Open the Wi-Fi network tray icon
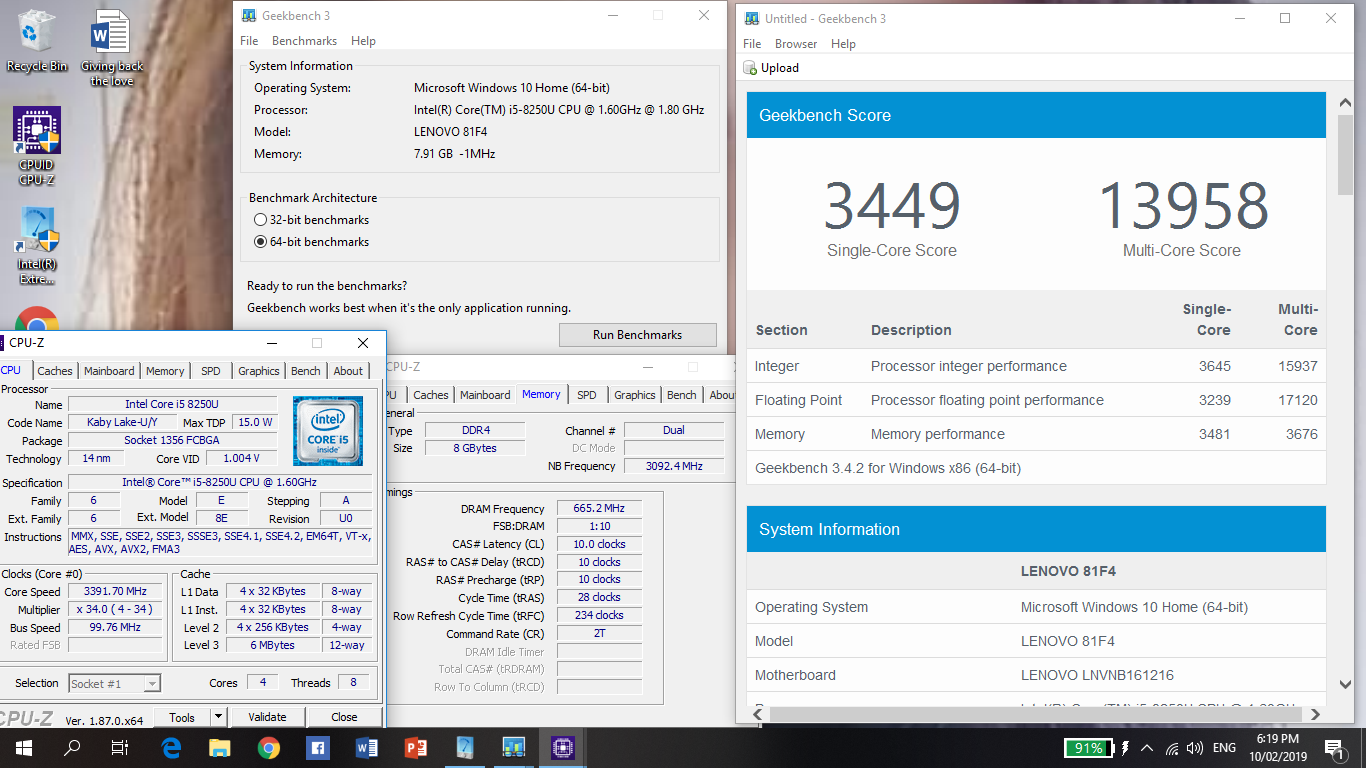 coord(1171,748)
